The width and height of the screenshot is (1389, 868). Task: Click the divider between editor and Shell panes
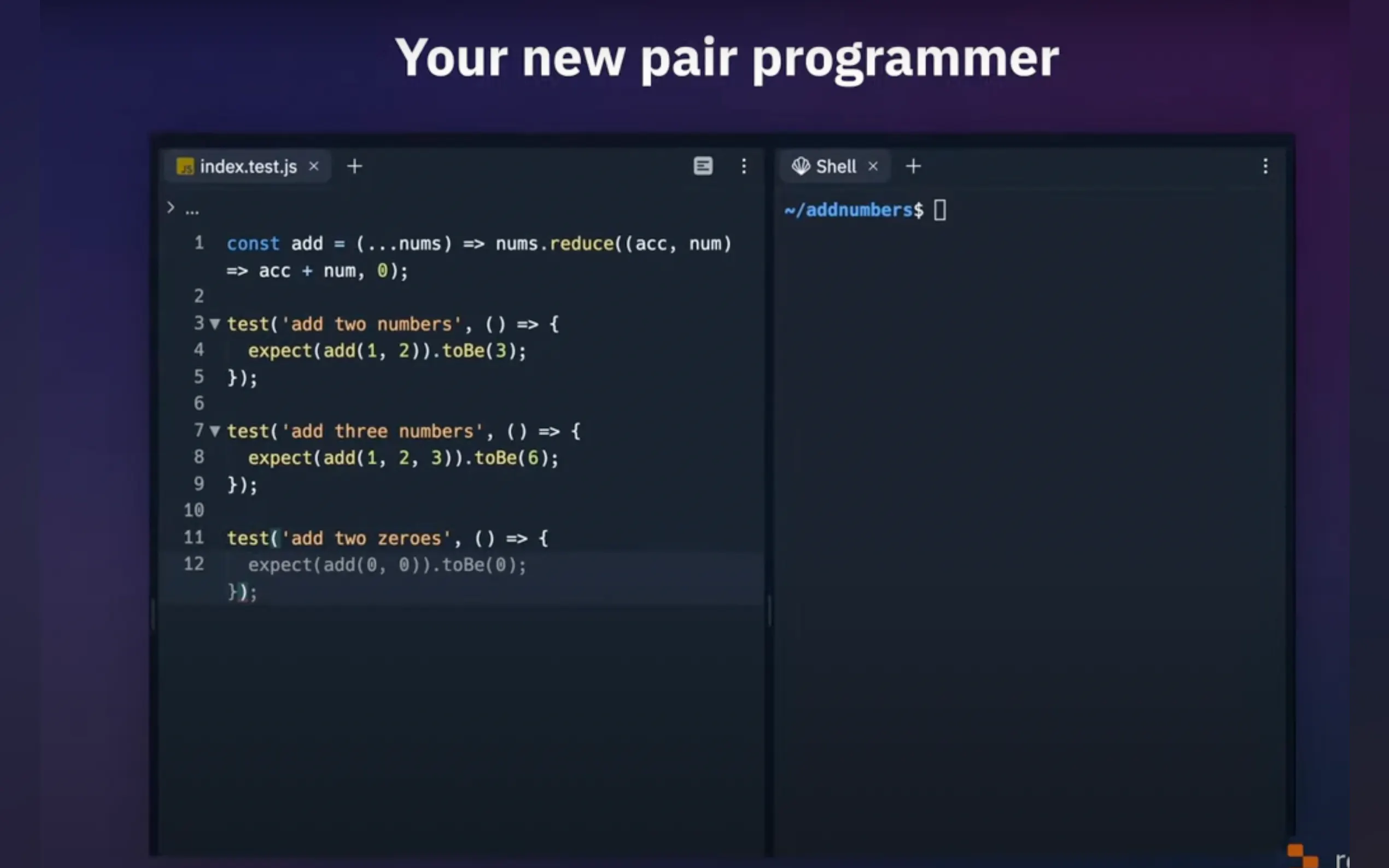point(769,610)
